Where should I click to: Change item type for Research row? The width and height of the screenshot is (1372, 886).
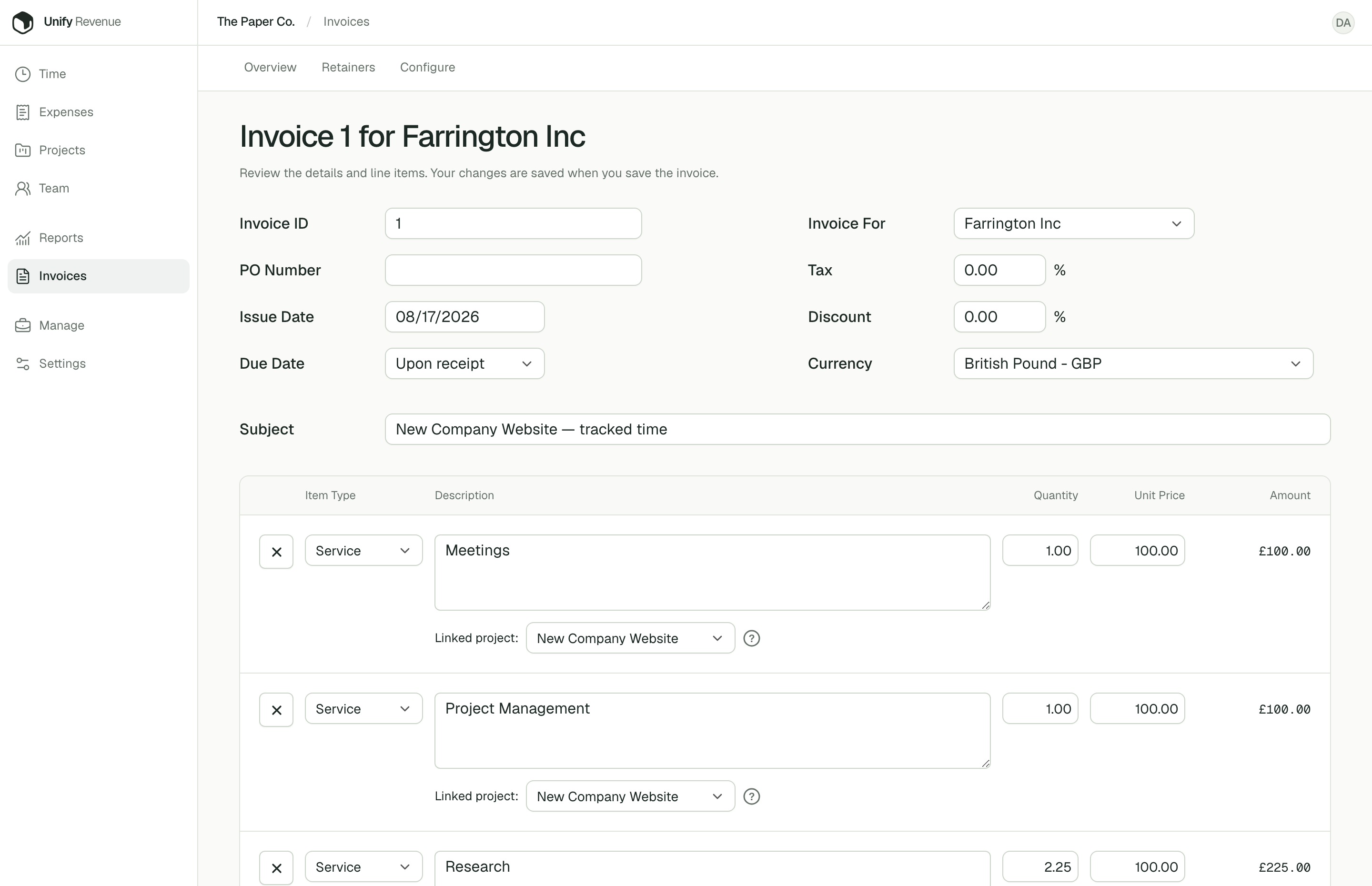coord(363,867)
